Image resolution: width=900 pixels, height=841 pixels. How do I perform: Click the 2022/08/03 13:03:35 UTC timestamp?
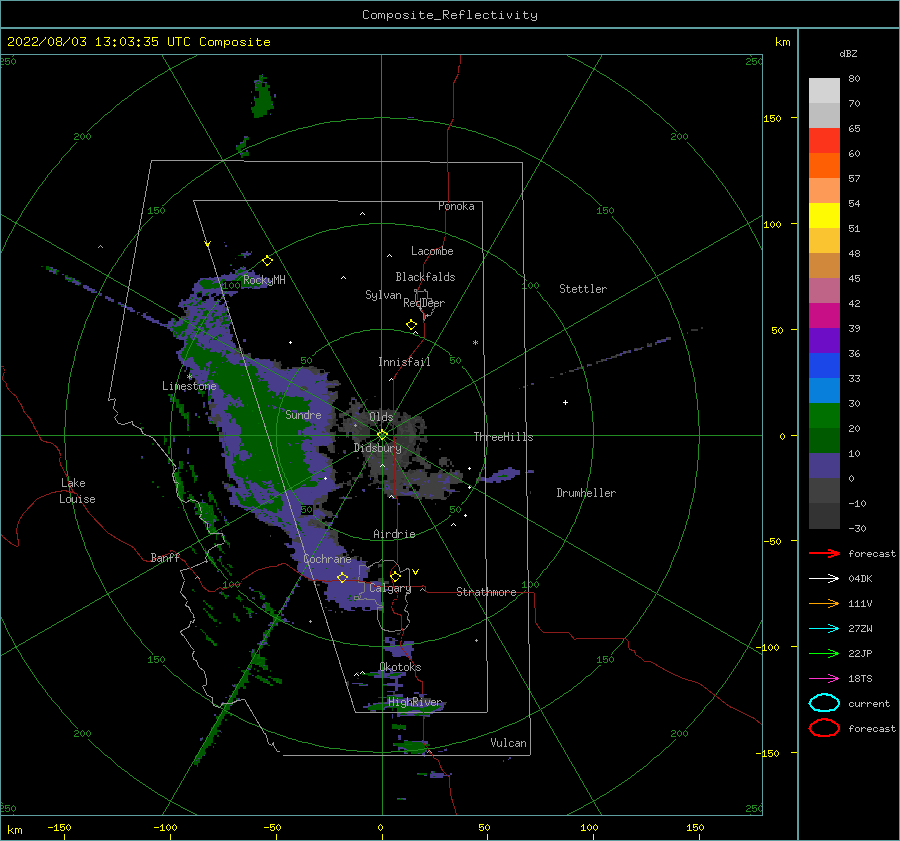click(99, 42)
